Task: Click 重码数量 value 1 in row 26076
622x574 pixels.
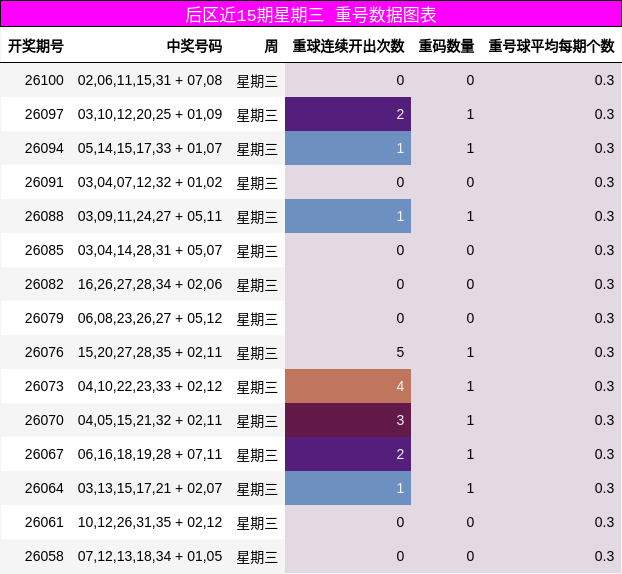Action: (470, 352)
